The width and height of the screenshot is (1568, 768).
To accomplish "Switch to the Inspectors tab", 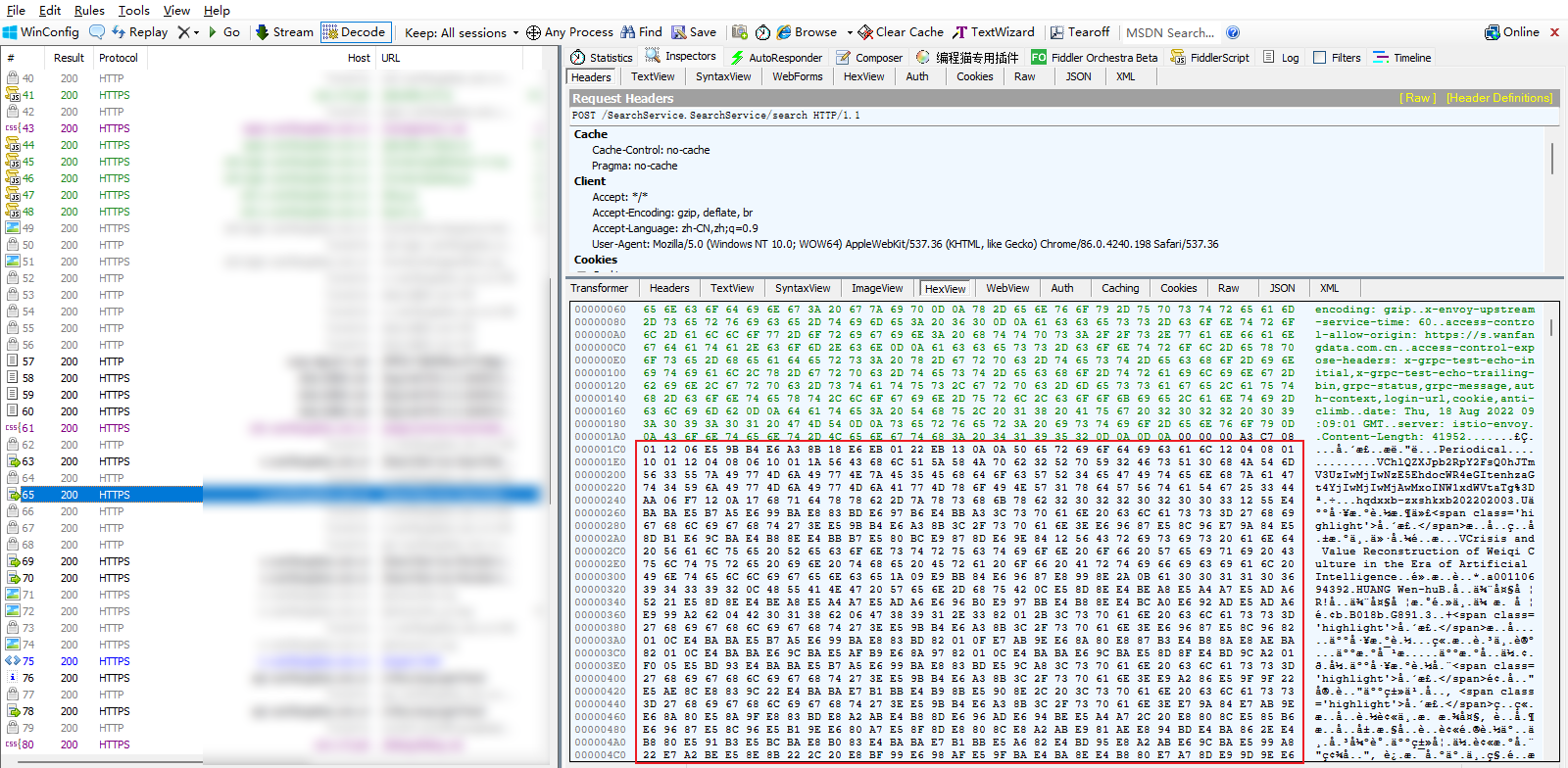I will 681,57.
